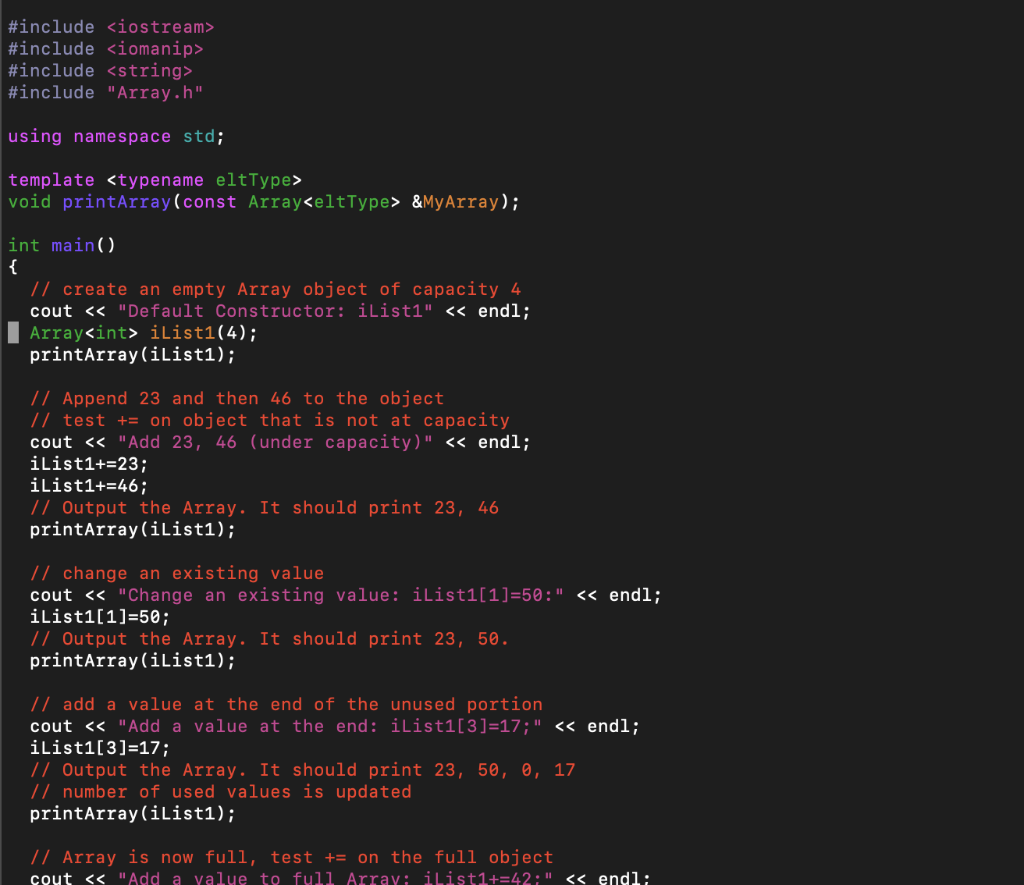
Task: Click the 'Array<int> iList1(4);' declaration
Action: point(144,333)
